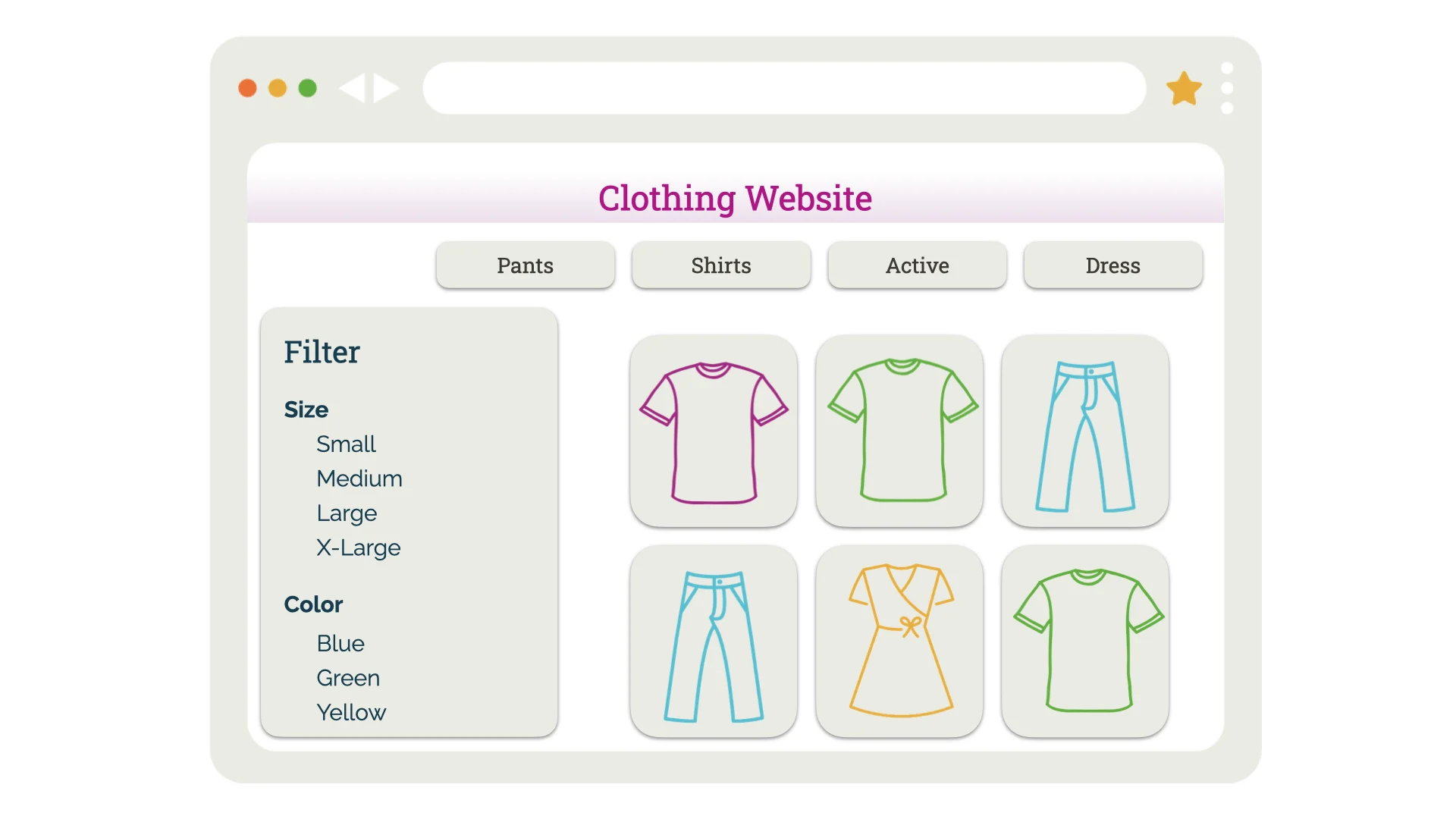Select the Active category button
The height and width of the screenshot is (819, 1456).
tap(918, 265)
